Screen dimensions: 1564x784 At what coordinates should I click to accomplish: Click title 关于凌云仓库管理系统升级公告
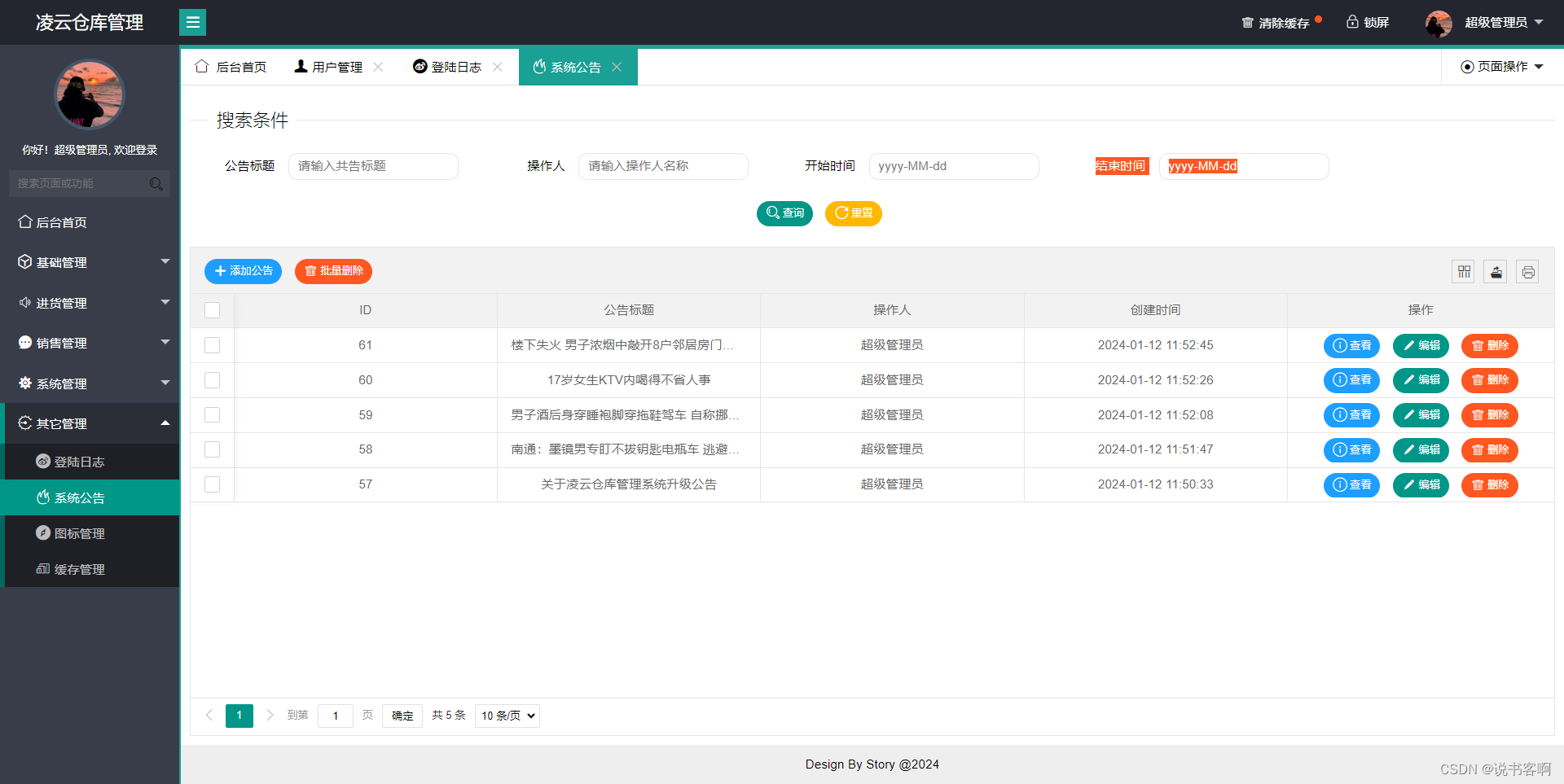coord(629,484)
